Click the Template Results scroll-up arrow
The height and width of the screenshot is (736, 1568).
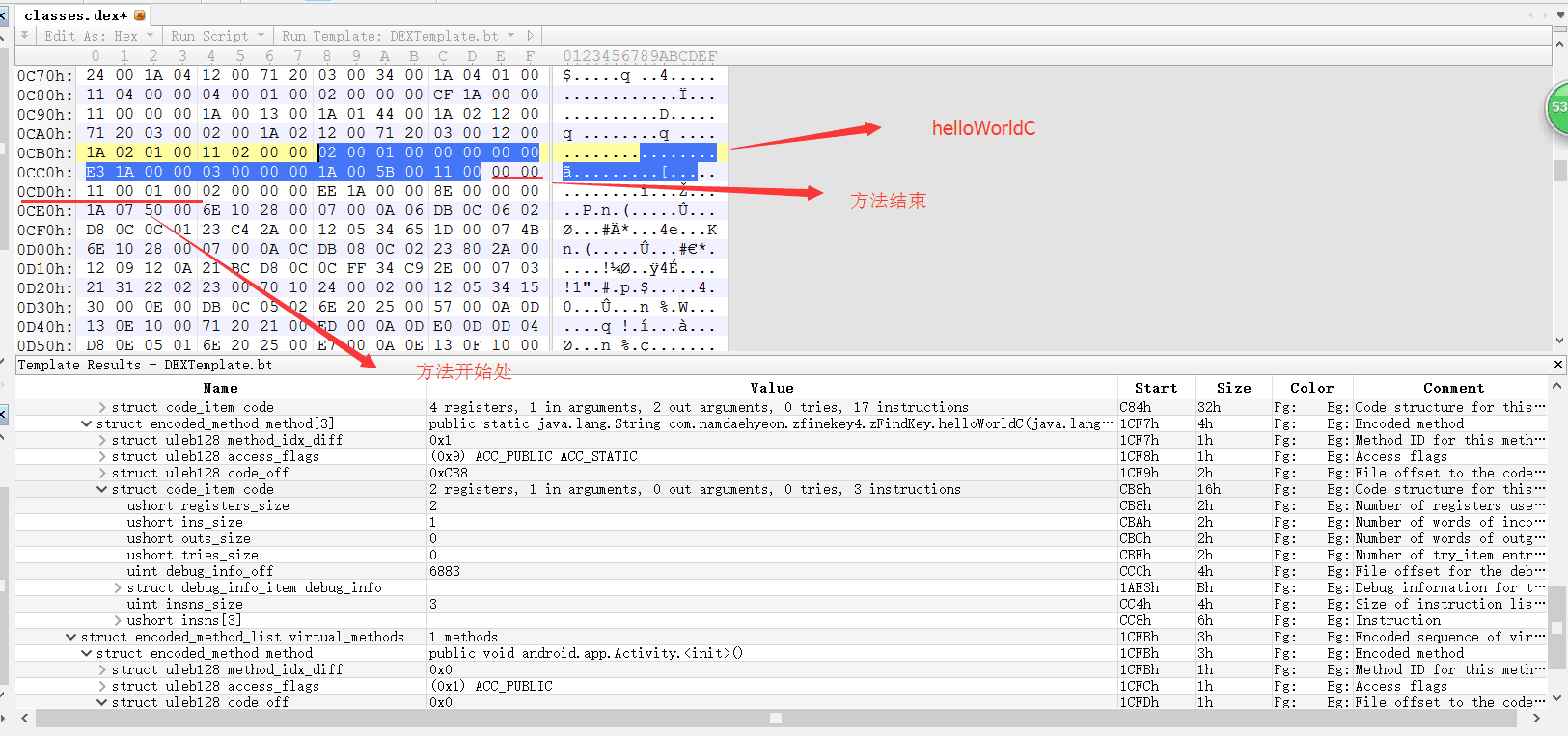coord(1556,386)
